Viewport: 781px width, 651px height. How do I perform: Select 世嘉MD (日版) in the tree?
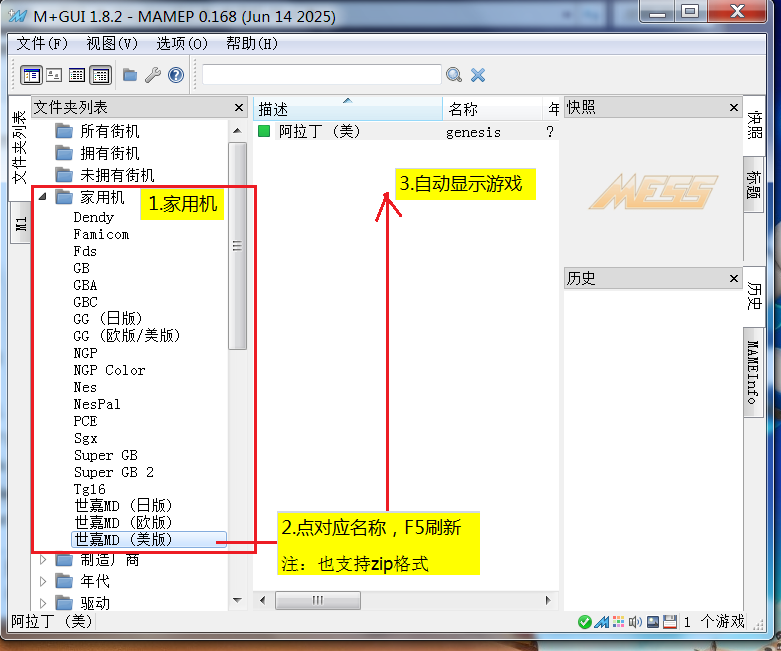tap(123, 506)
